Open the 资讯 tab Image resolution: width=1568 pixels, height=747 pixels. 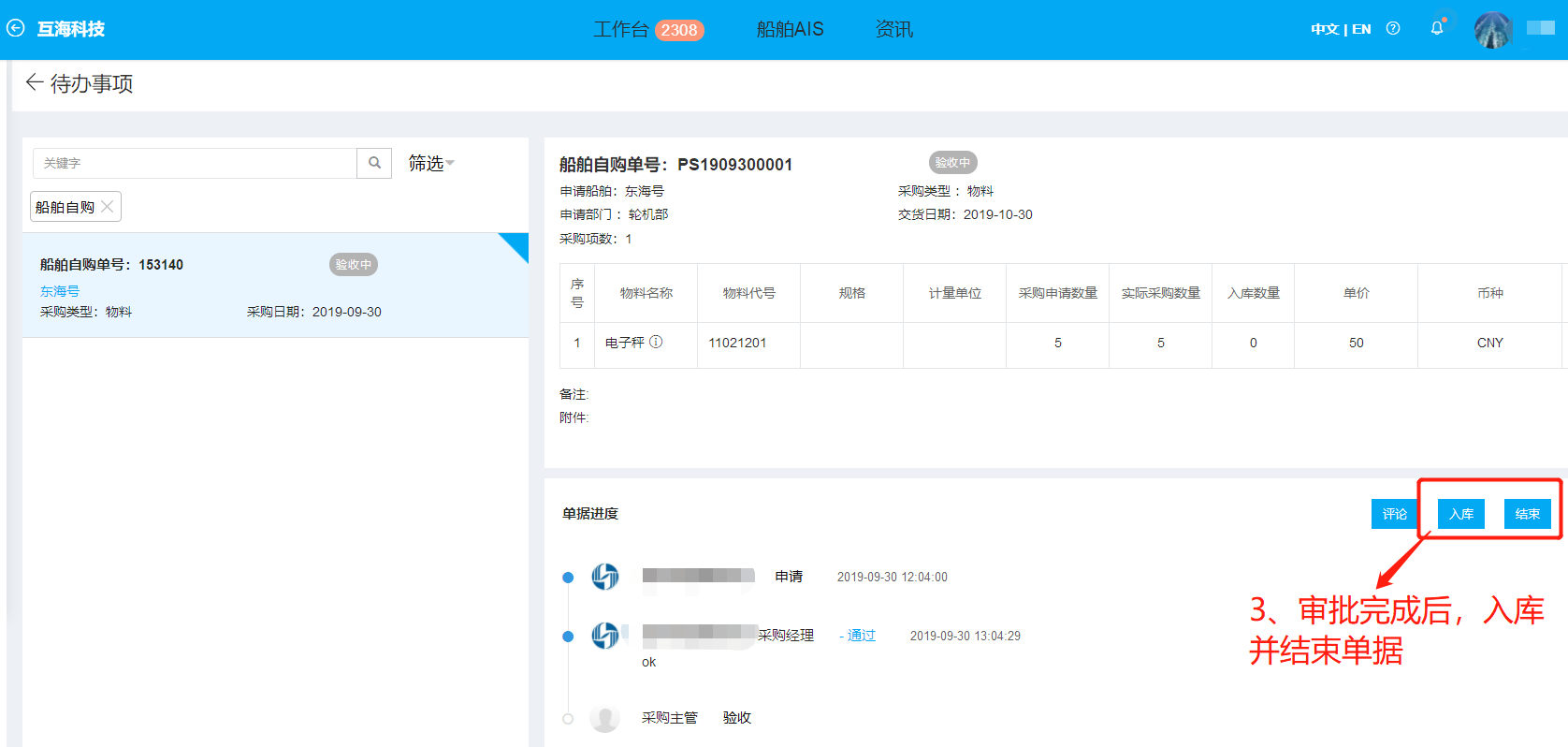[x=894, y=29]
